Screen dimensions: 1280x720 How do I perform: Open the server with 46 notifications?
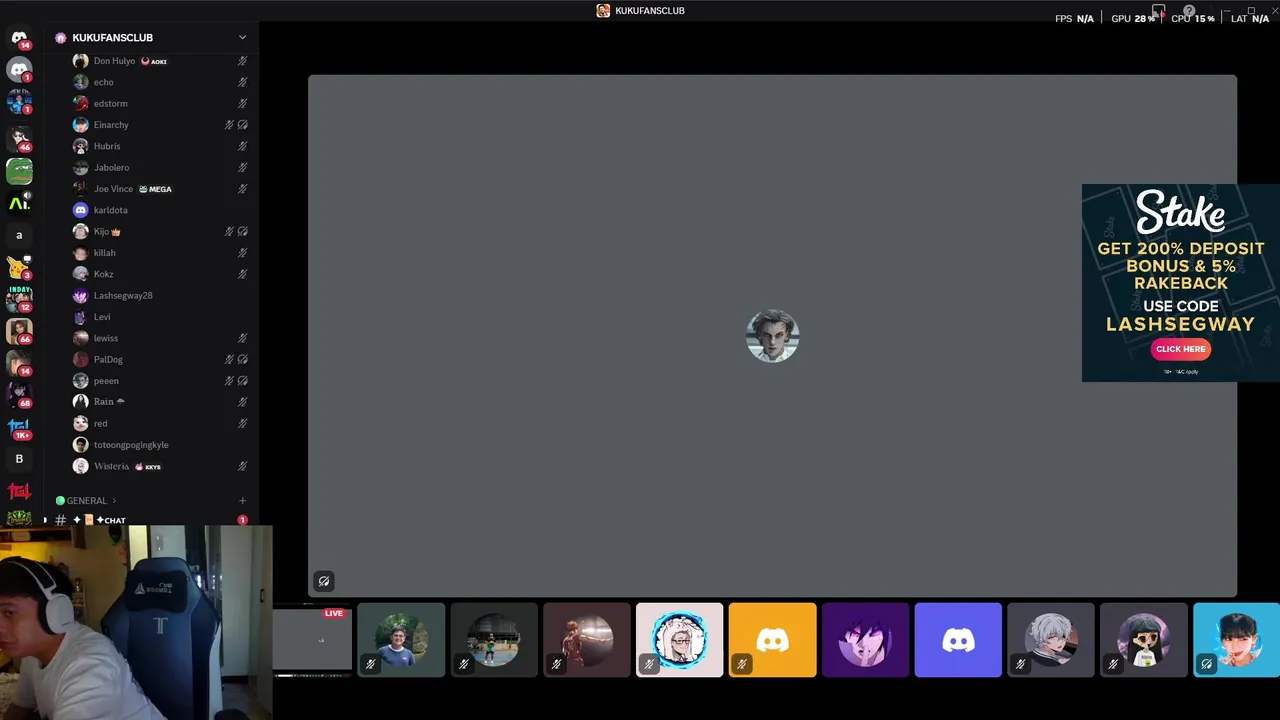pos(19,139)
